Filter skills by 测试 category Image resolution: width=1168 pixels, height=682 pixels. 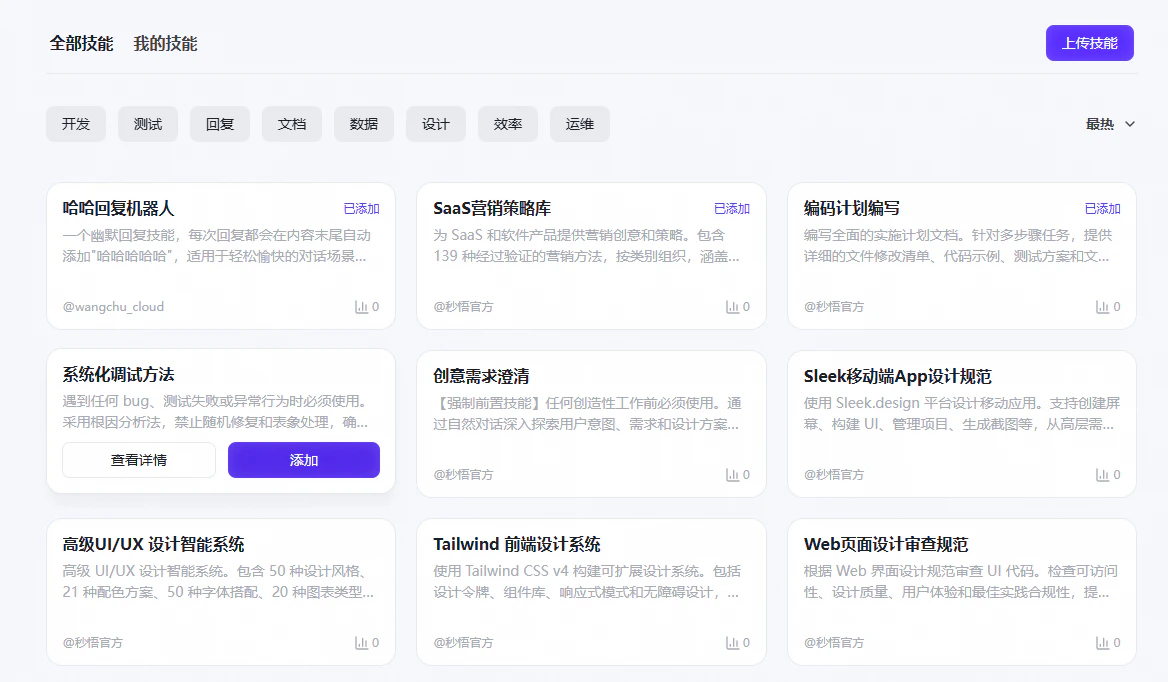tap(147, 124)
